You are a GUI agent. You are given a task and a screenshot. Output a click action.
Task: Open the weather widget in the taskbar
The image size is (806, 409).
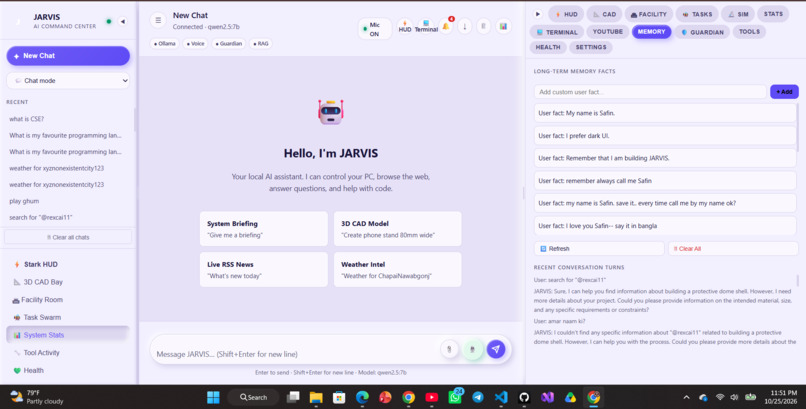(37, 397)
